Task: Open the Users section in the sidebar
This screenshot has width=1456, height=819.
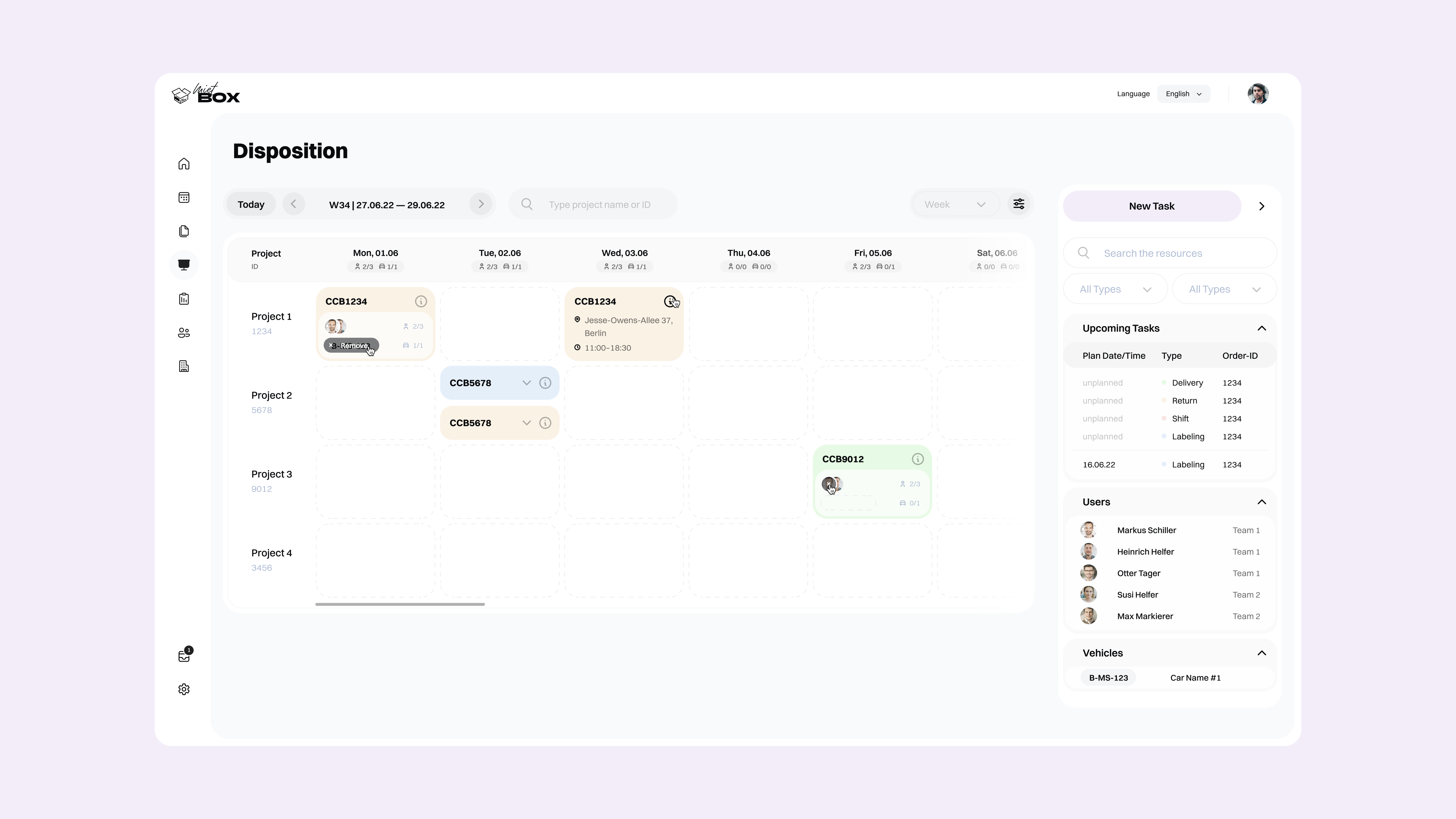Action: coord(184,332)
